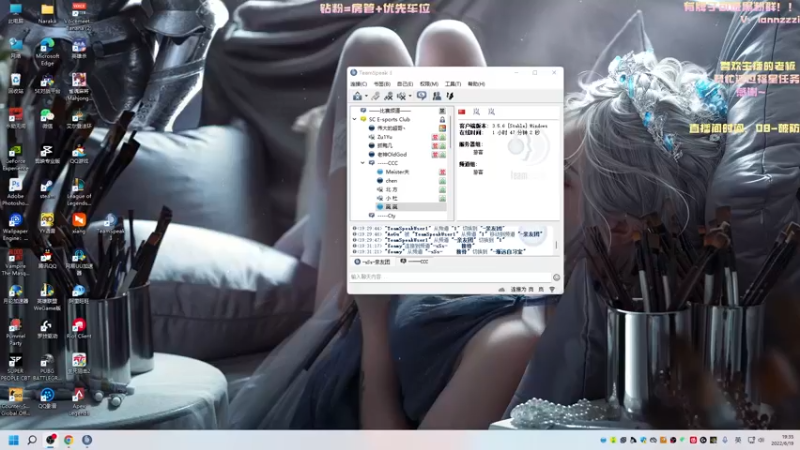Click the connection signal icon in status bar
Viewport: 800px width, 450px height.
click(552, 289)
